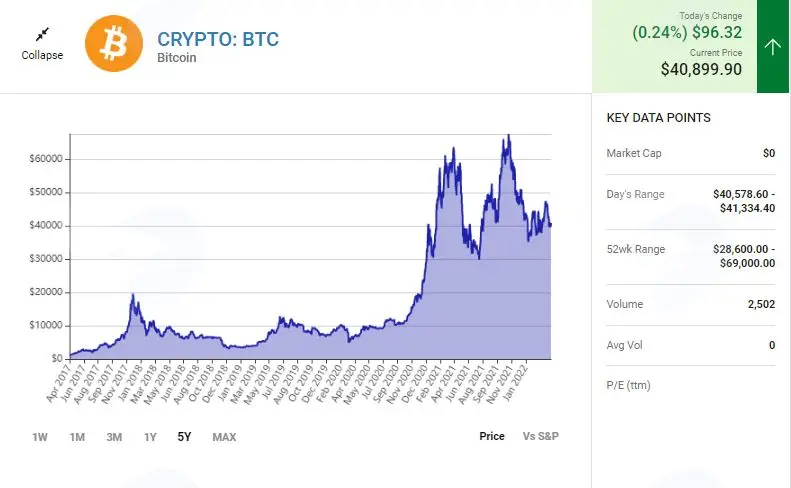Select the 1W time range
The width and height of the screenshot is (791, 488).
coord(39,437)
